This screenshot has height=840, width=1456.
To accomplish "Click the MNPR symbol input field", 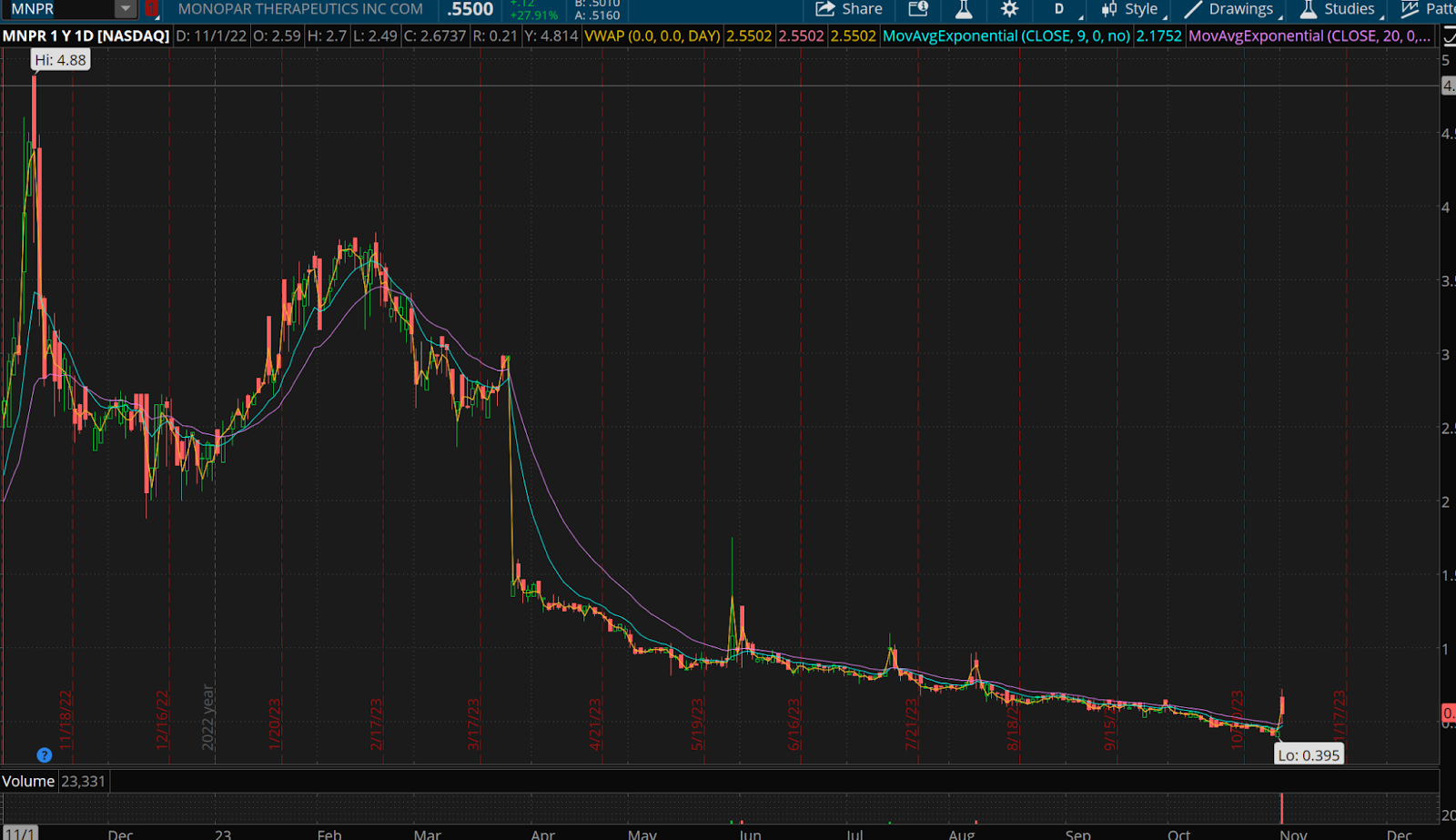I will coord(59,9).
